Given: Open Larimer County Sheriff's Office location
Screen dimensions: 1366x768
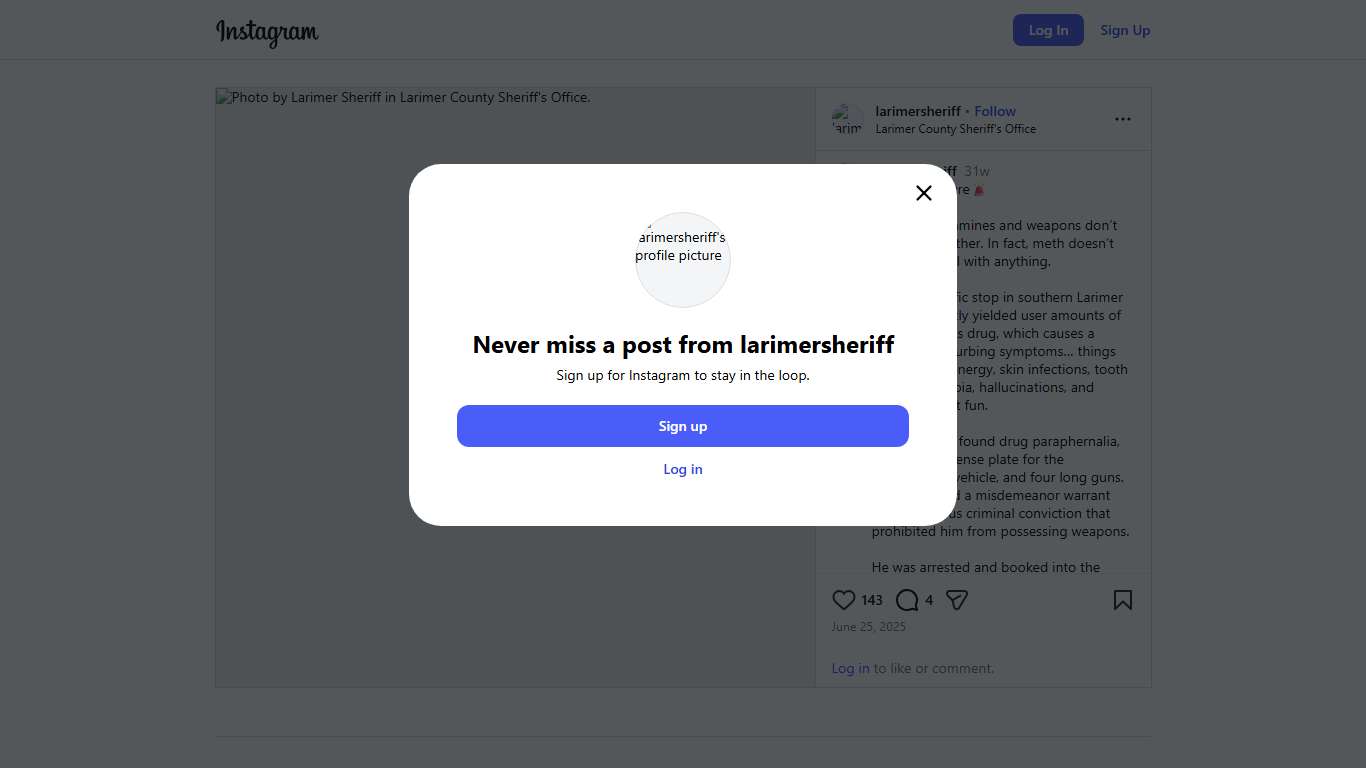Looking at the screenshot, I should (x=955, y=129).
